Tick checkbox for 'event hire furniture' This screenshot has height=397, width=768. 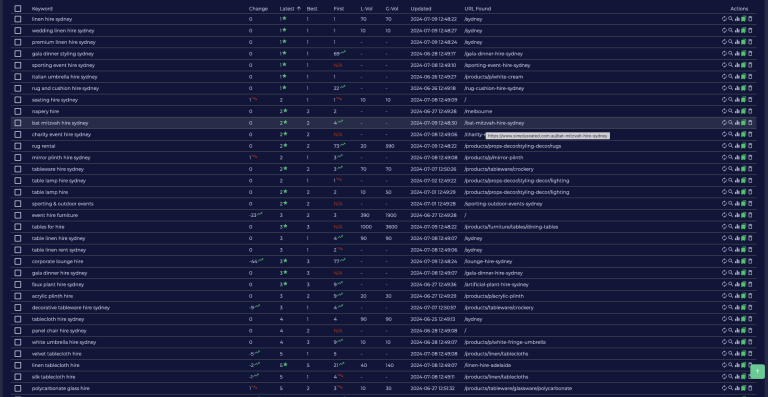(x=18, y=215)
